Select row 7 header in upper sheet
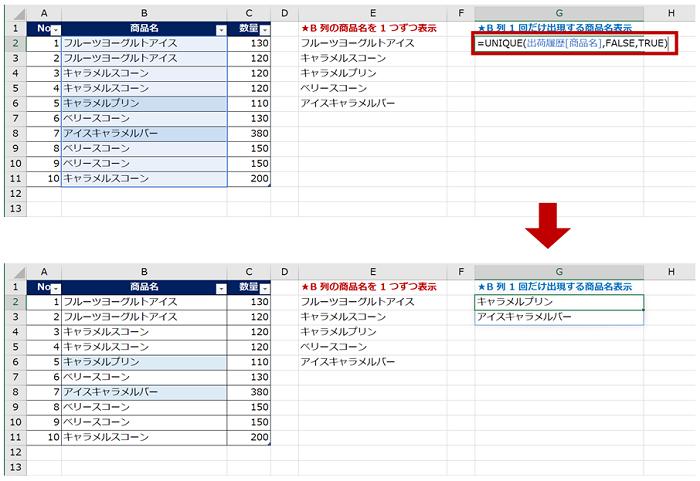The height and width of the screenshot is (481, 700). (x=15, y=133)
